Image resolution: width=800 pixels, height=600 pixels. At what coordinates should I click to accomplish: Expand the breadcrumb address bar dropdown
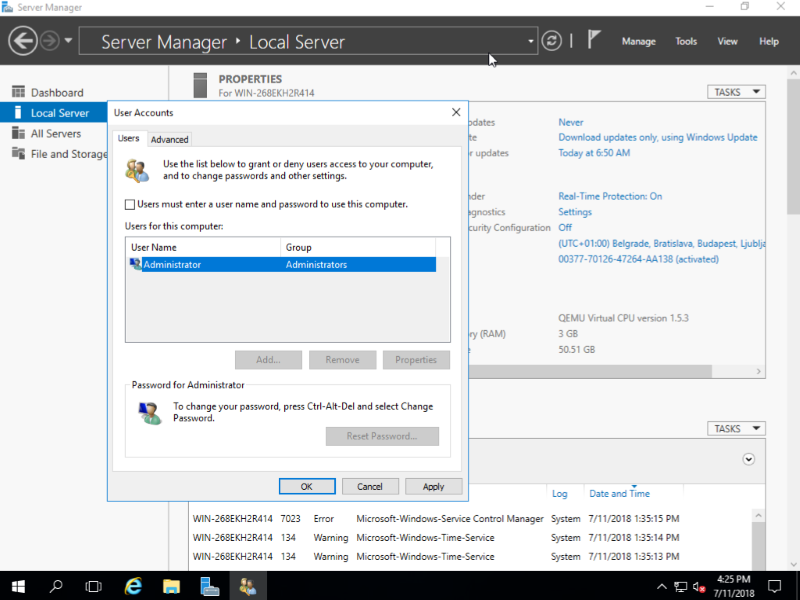pyautogui.click(x=531, y=41)
